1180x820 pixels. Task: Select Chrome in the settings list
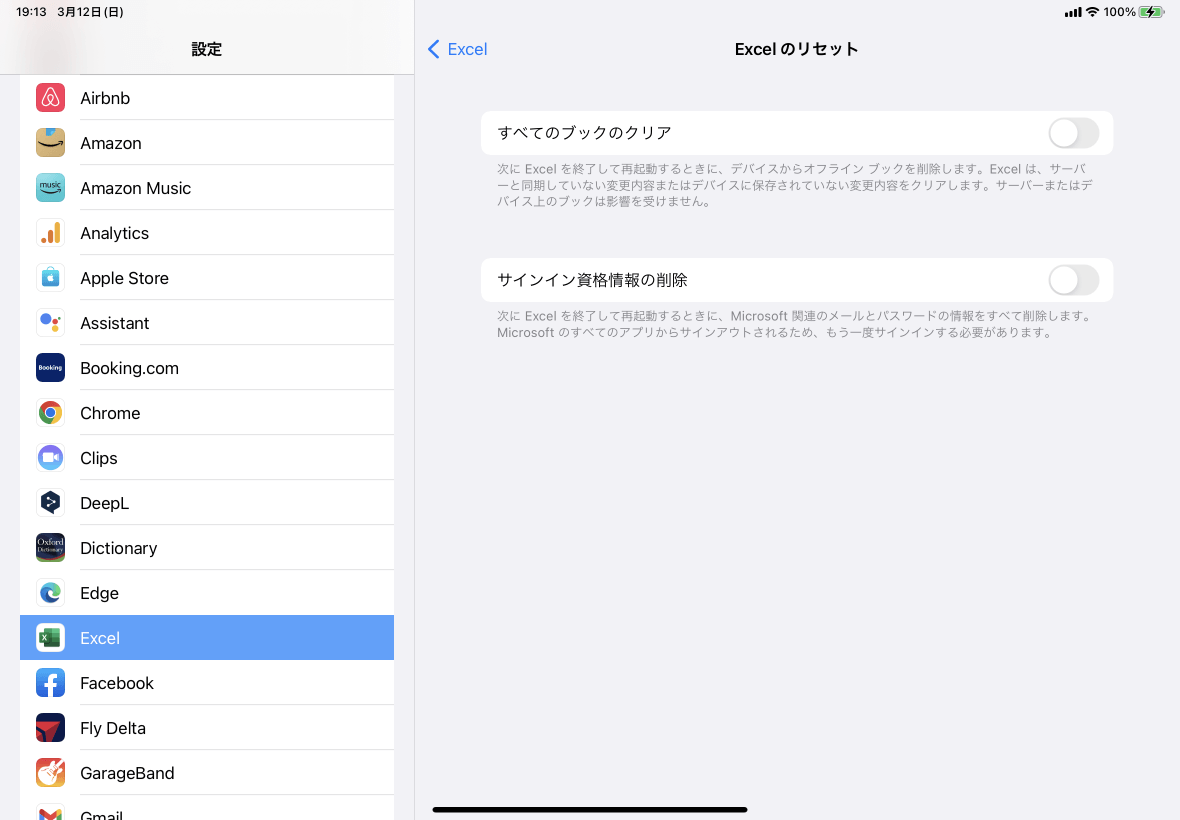[207, 413]
